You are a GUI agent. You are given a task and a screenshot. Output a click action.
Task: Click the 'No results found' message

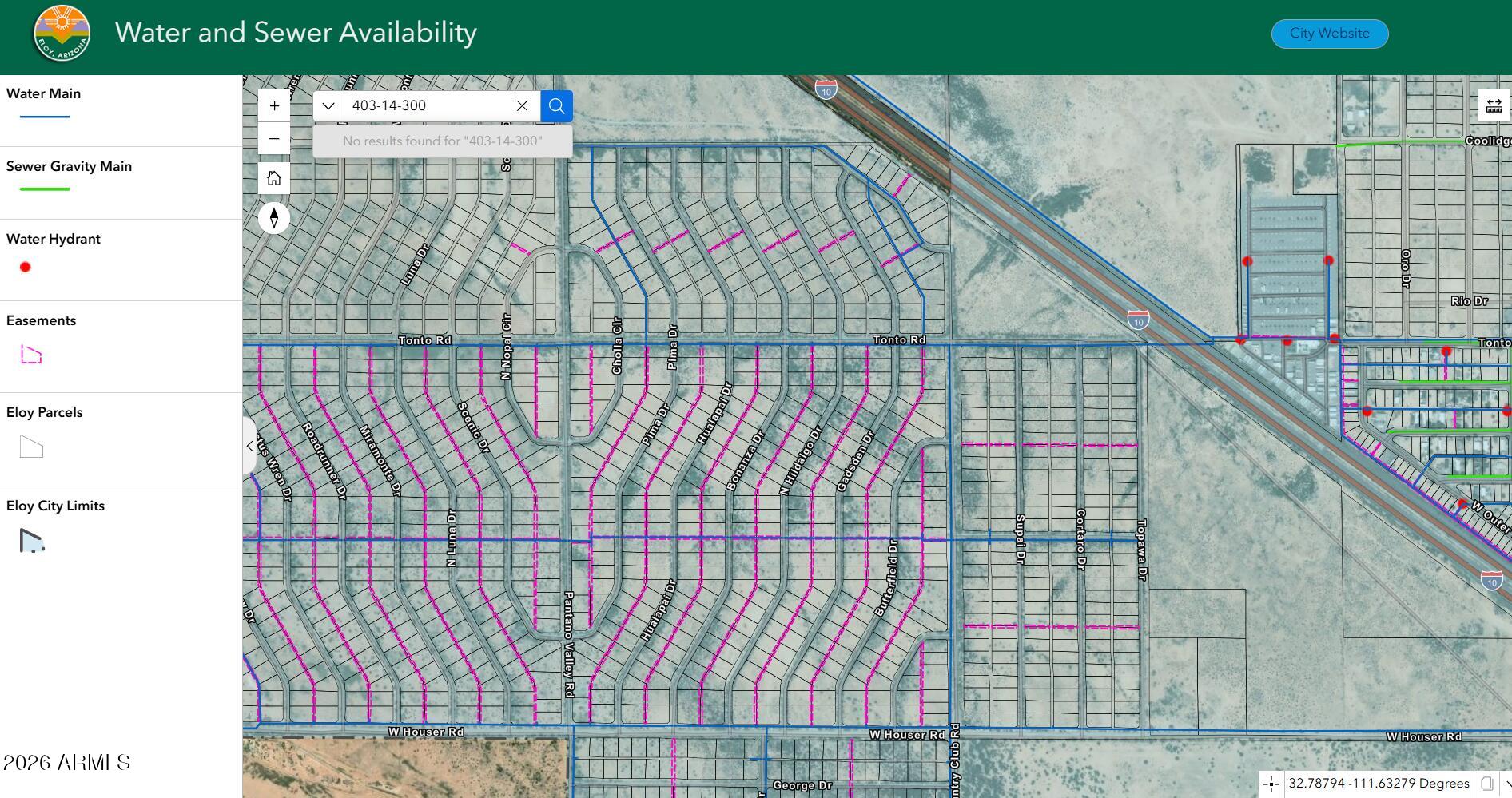443,141
